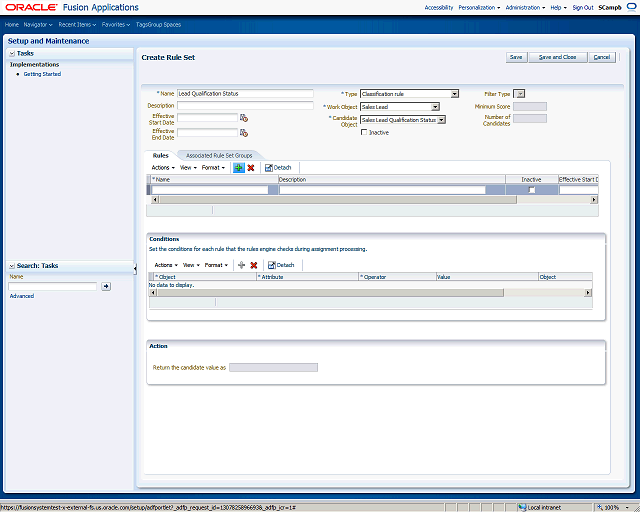Collapse the Tasks panel
Viewport: 640px width, 512px height.
12,53
